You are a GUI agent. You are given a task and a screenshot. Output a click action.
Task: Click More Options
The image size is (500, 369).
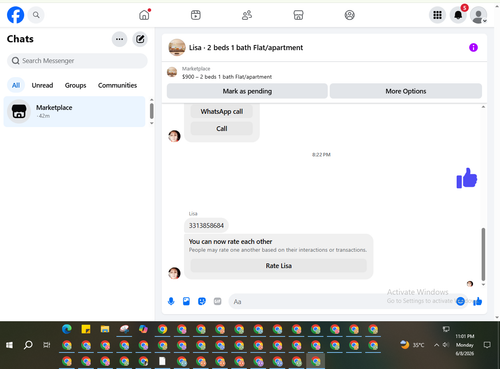click(406, 91)
